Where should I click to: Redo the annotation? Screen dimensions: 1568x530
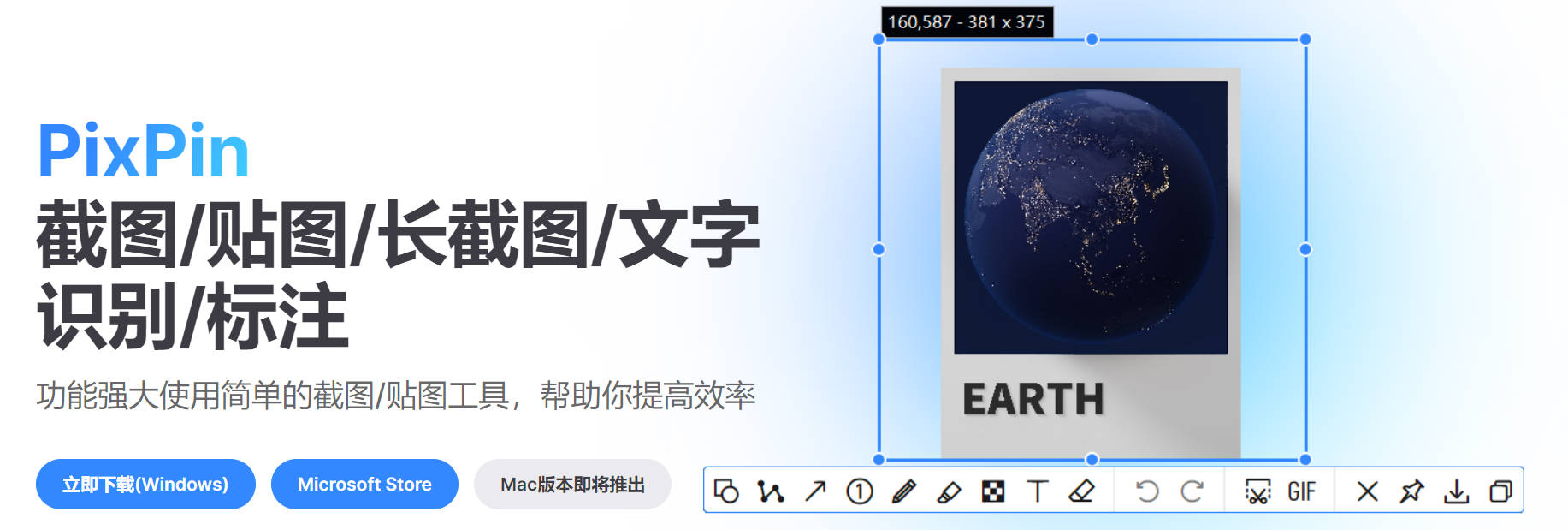[x=1192, y=491]
